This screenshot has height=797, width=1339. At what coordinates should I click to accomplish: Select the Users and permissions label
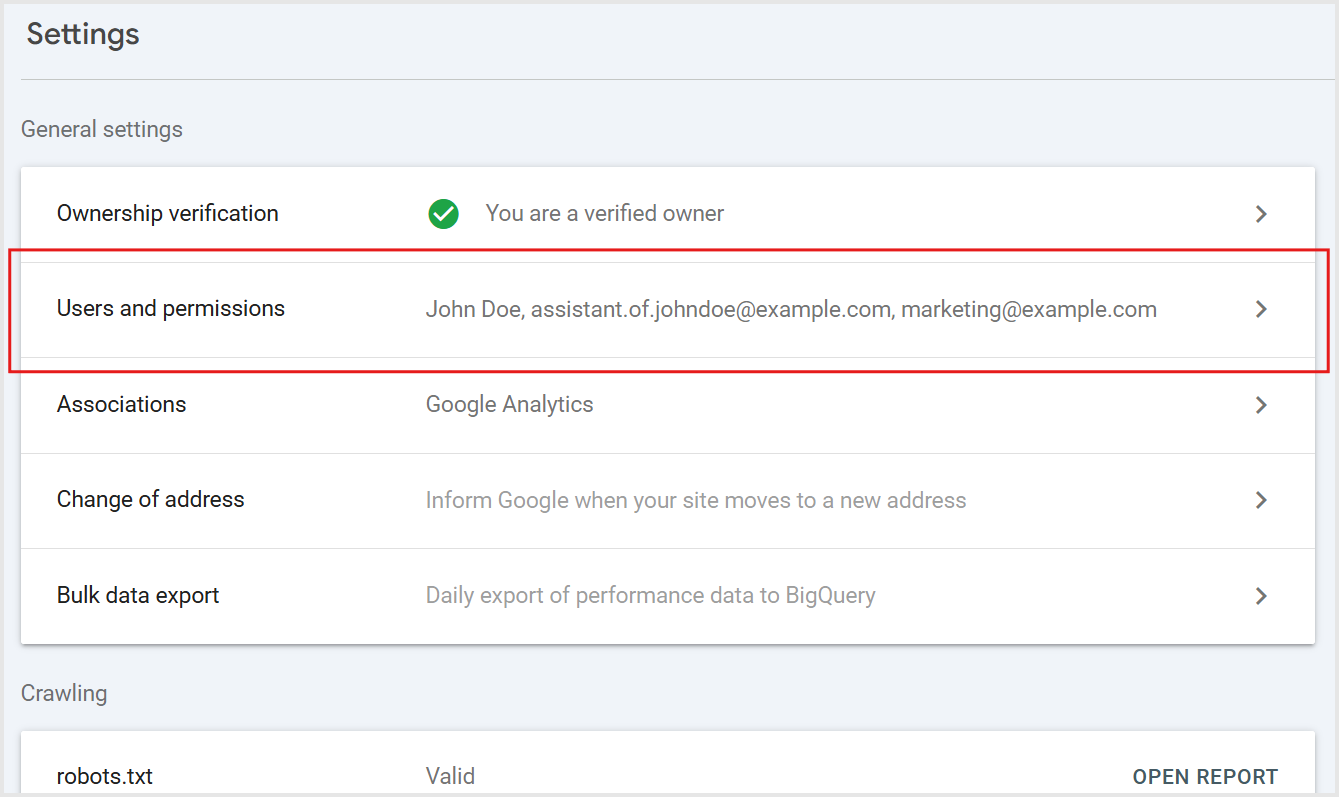[x=171, y=309]
